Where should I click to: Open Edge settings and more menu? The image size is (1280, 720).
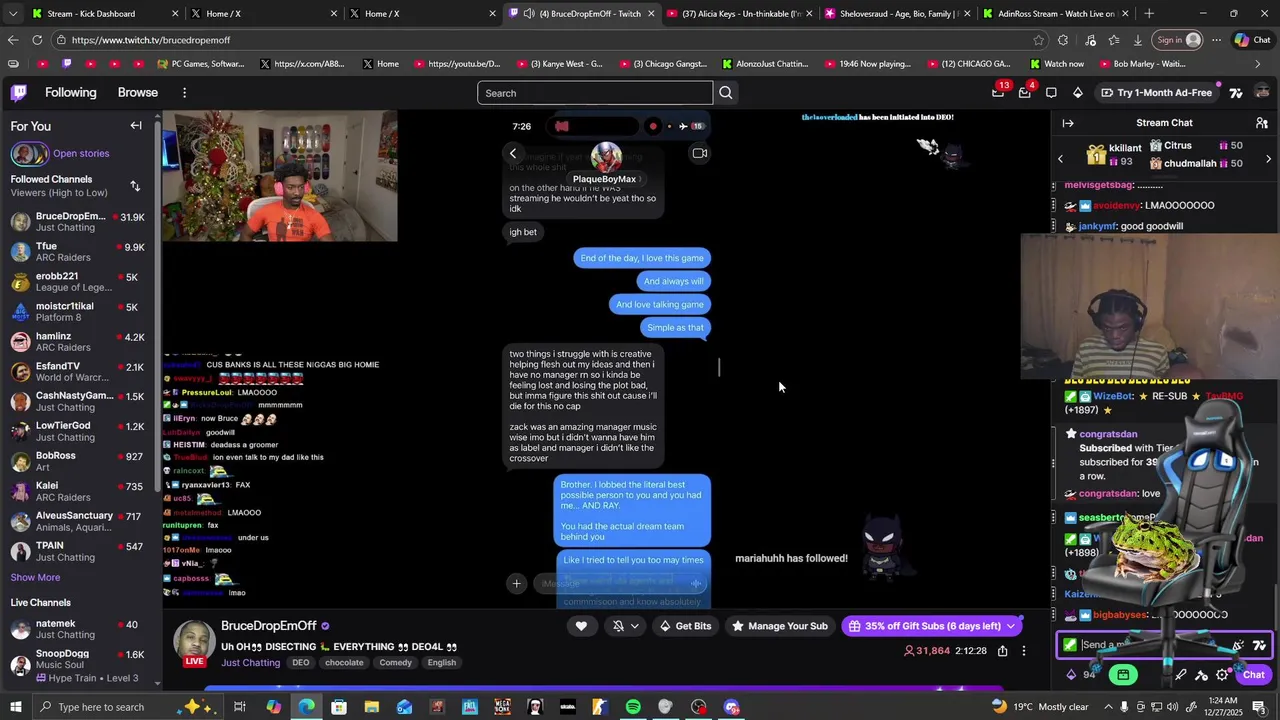tap(1215, 40)
